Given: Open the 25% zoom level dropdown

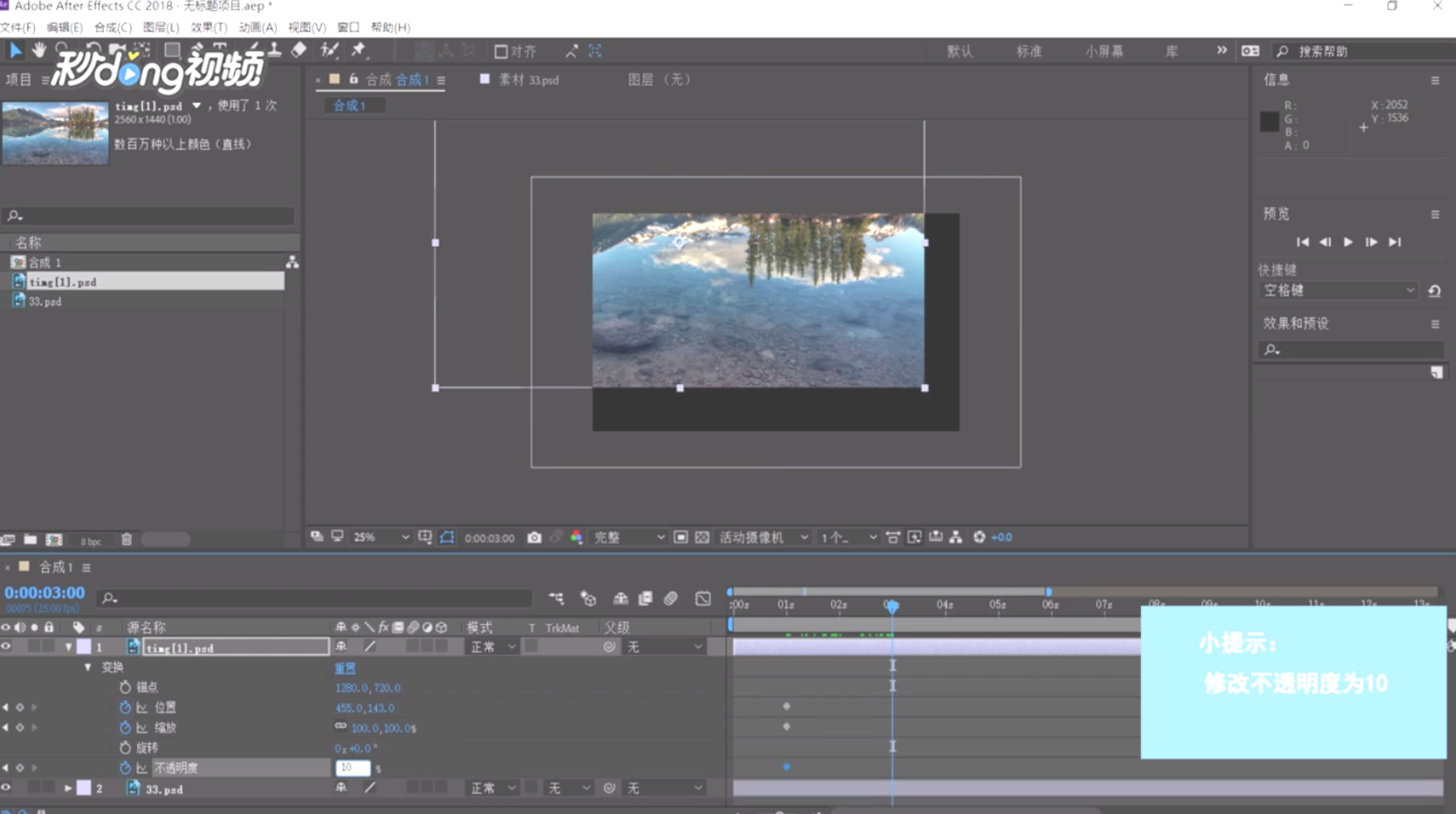Looking at the screenshot, I should pos(381,538).
